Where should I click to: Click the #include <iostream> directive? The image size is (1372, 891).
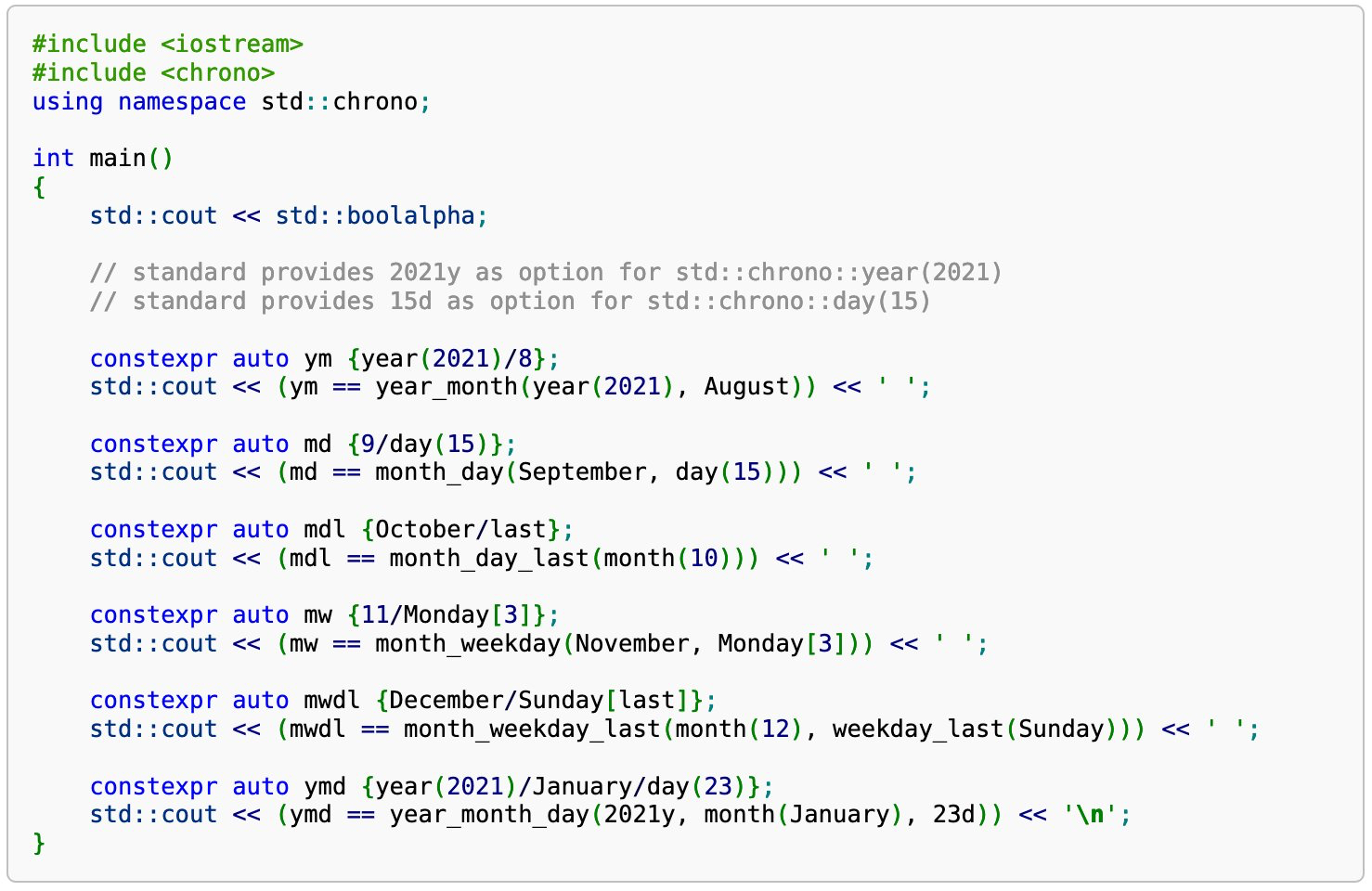pos(167,45)
